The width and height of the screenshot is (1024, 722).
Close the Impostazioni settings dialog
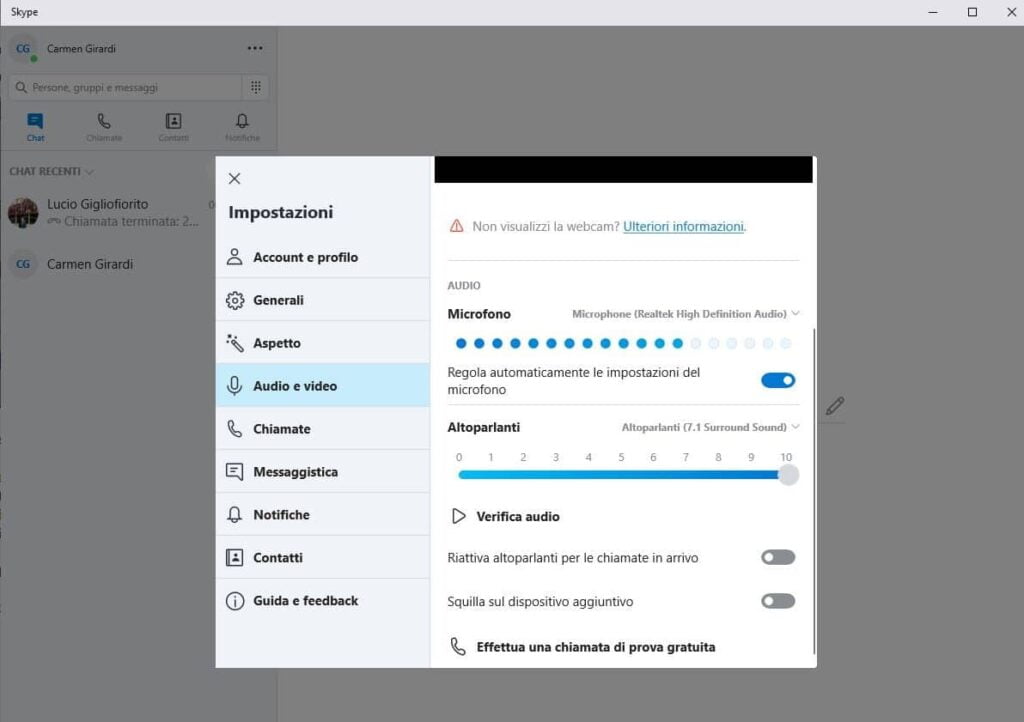pyautogui.click(x=234, y=179)
